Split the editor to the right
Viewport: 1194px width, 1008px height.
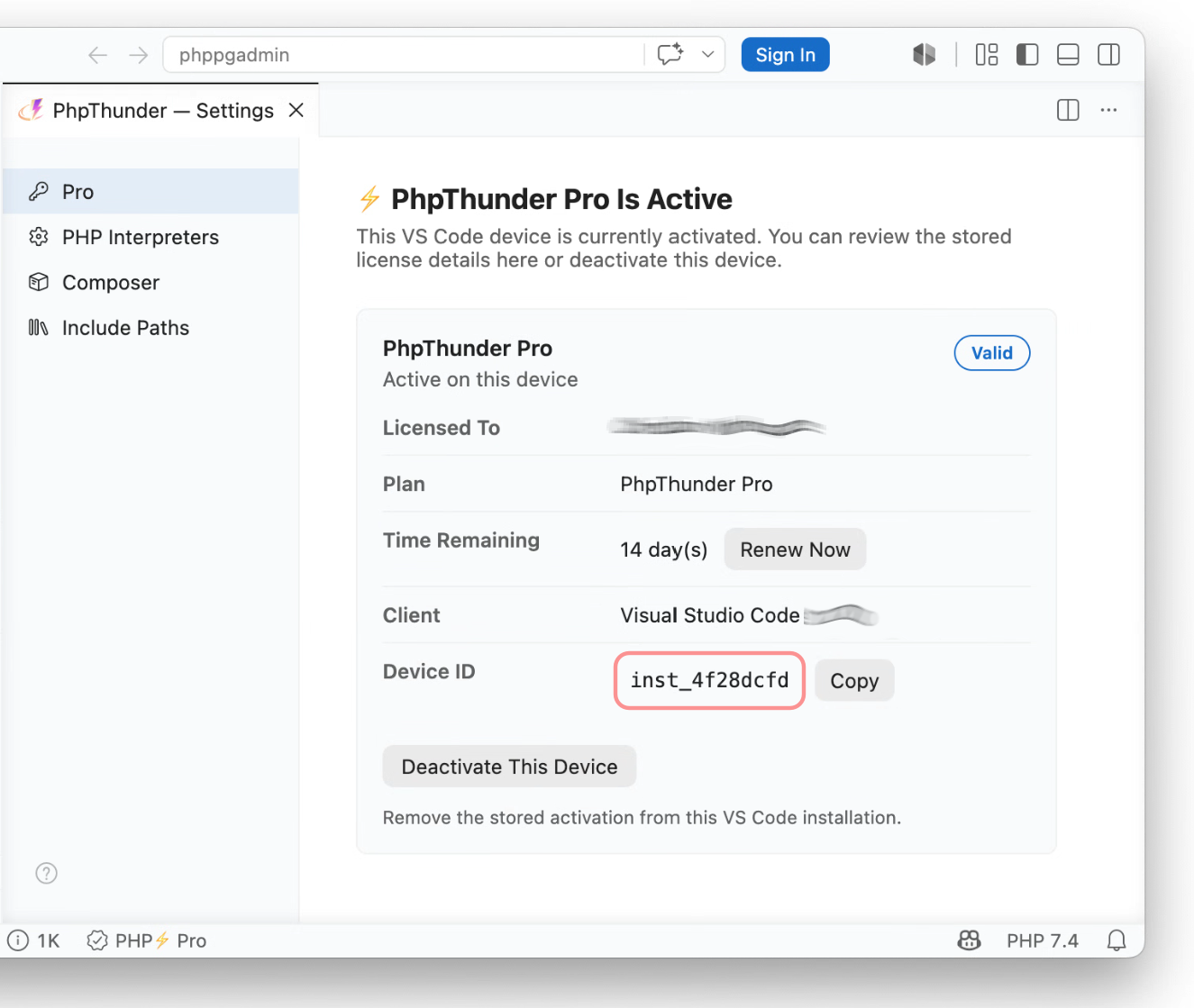(1068, 110)
